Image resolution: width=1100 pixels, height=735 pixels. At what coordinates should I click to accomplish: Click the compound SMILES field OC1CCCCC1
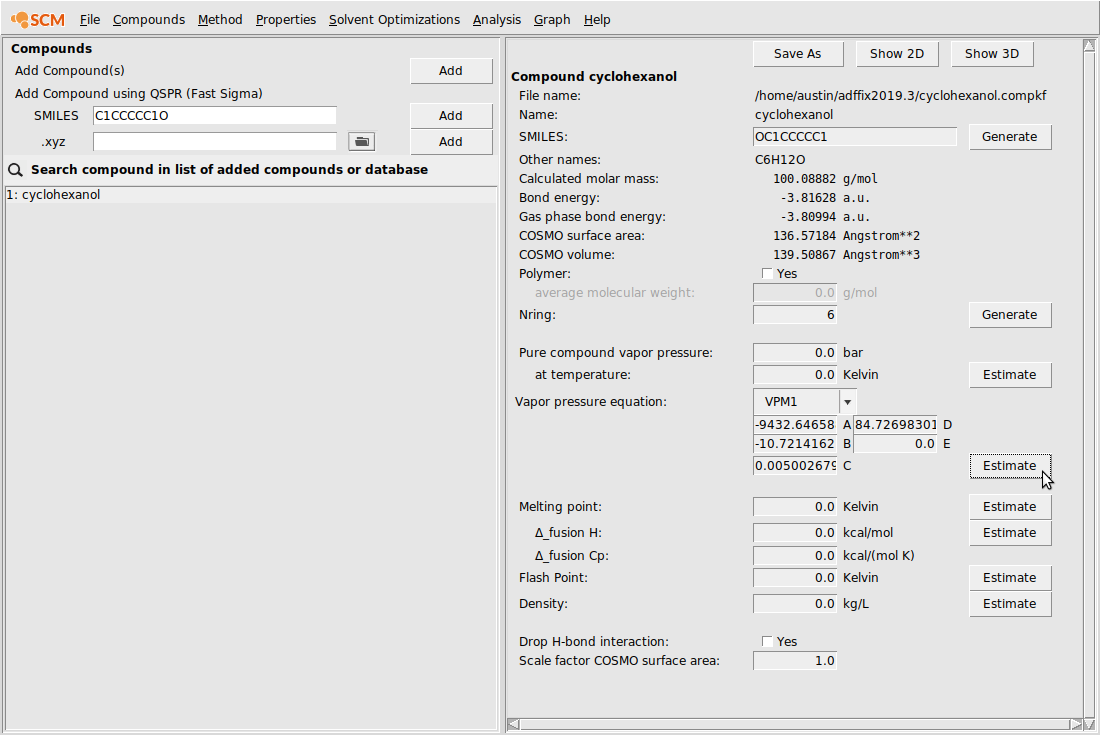[x=854, y=137]
